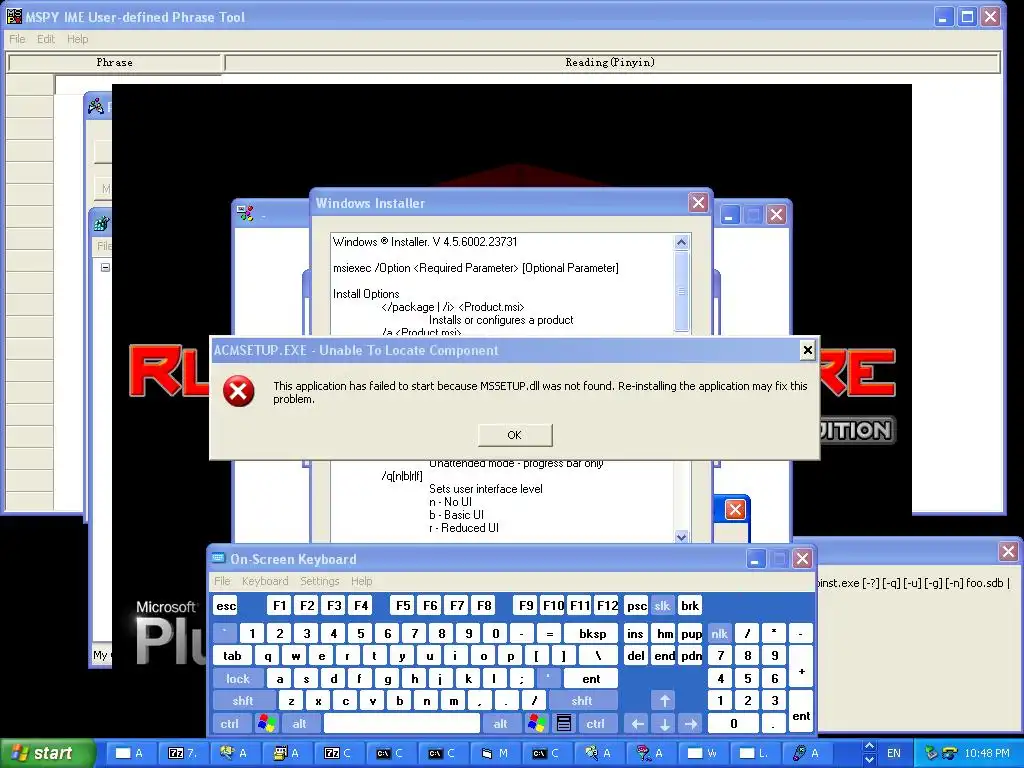Switch to the M taskbar window

[x=494, y=753]
